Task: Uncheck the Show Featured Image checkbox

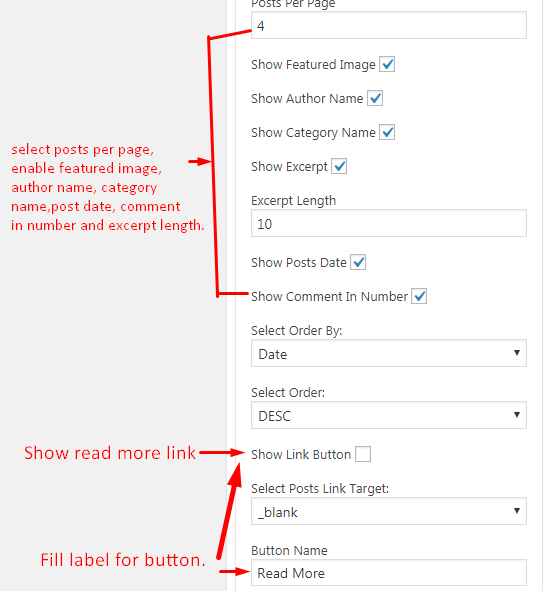Action: click(387, 64)
